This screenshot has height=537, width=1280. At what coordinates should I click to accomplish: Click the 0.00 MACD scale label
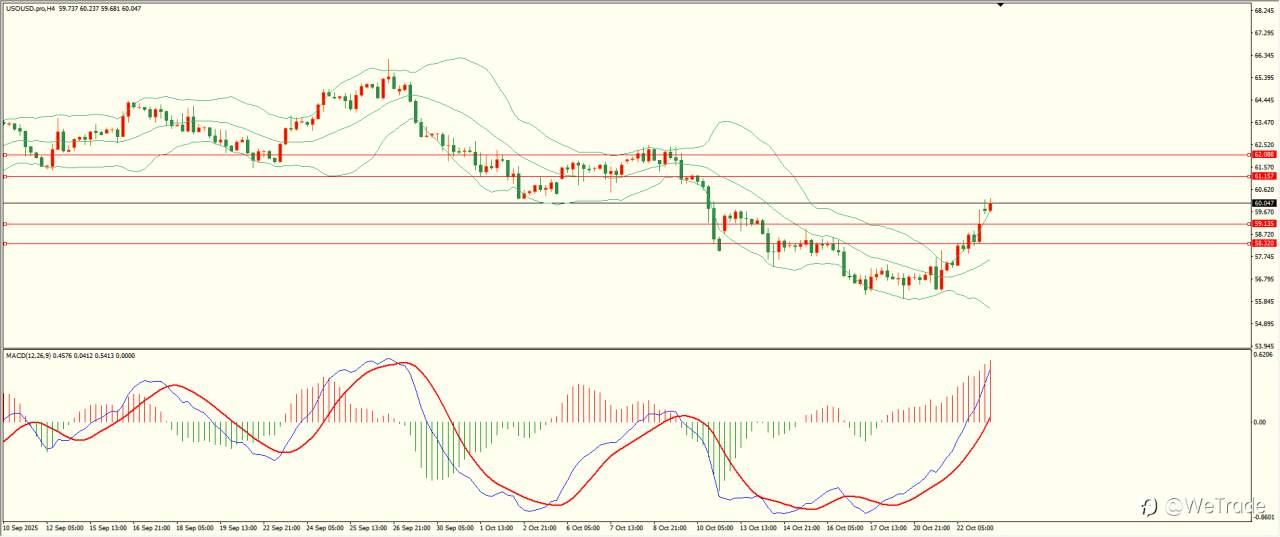click(x=1259, y=422)
